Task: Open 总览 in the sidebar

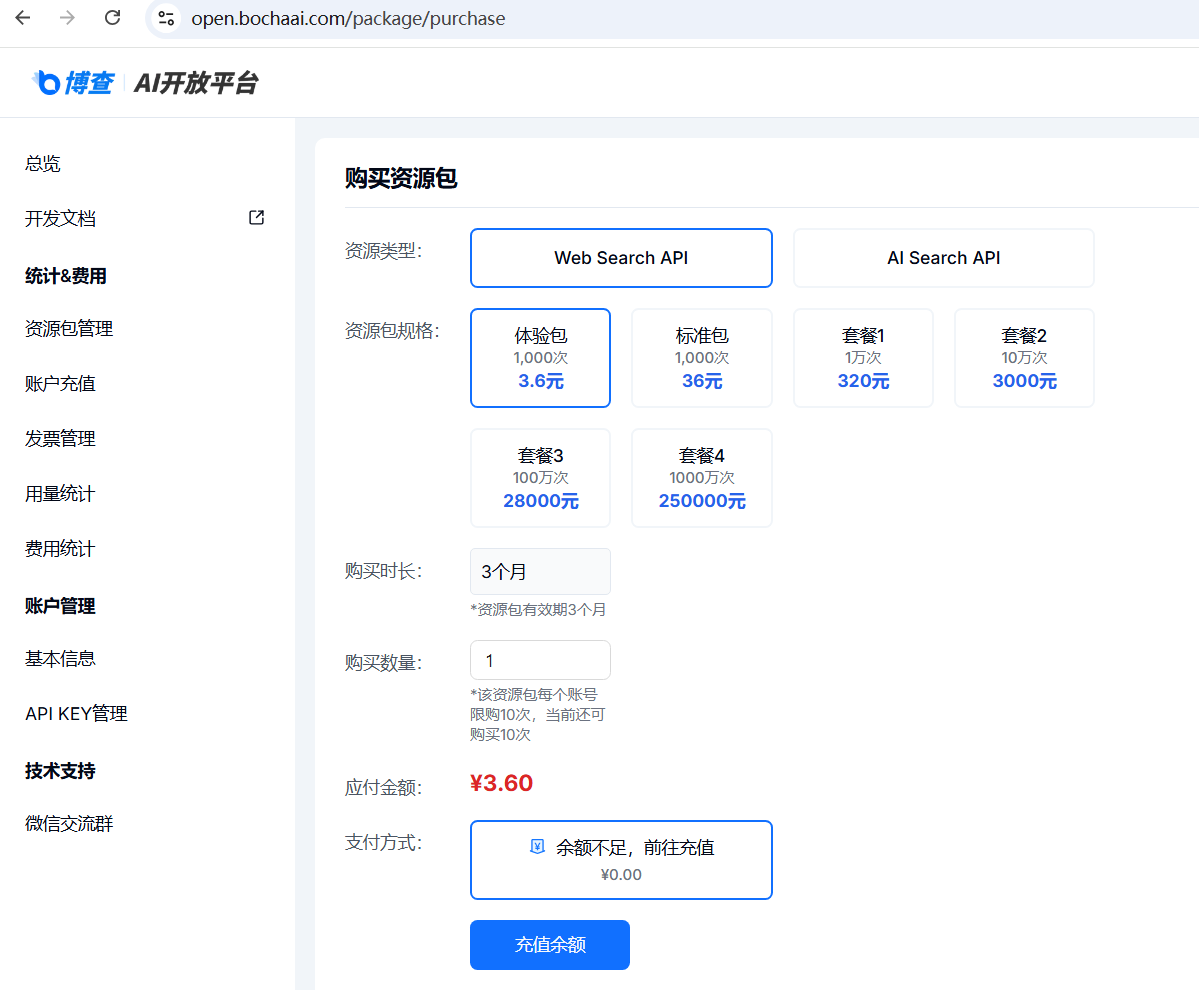Action: click(x=43, y=164)
